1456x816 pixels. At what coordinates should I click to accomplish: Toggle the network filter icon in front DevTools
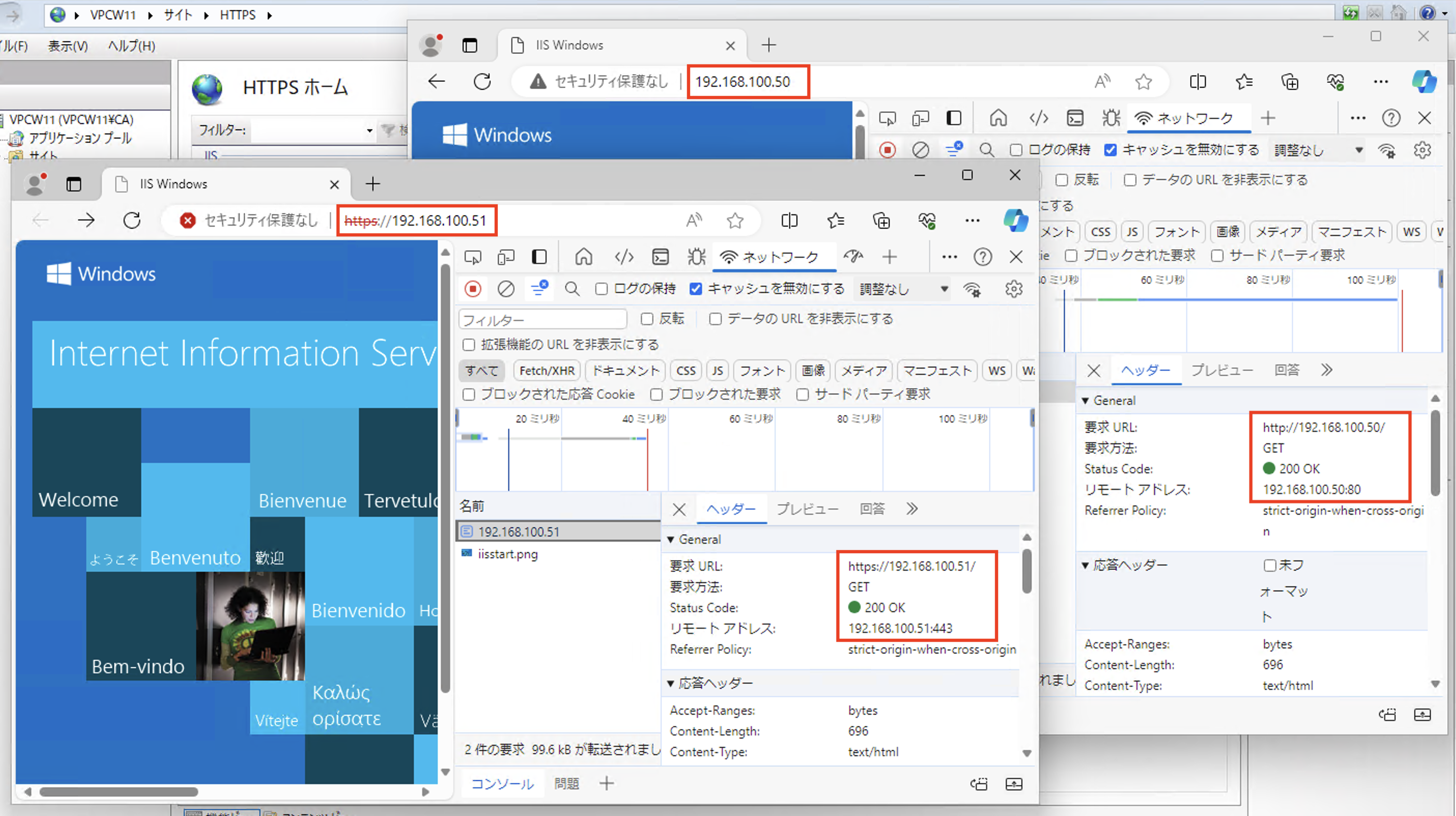540,288
